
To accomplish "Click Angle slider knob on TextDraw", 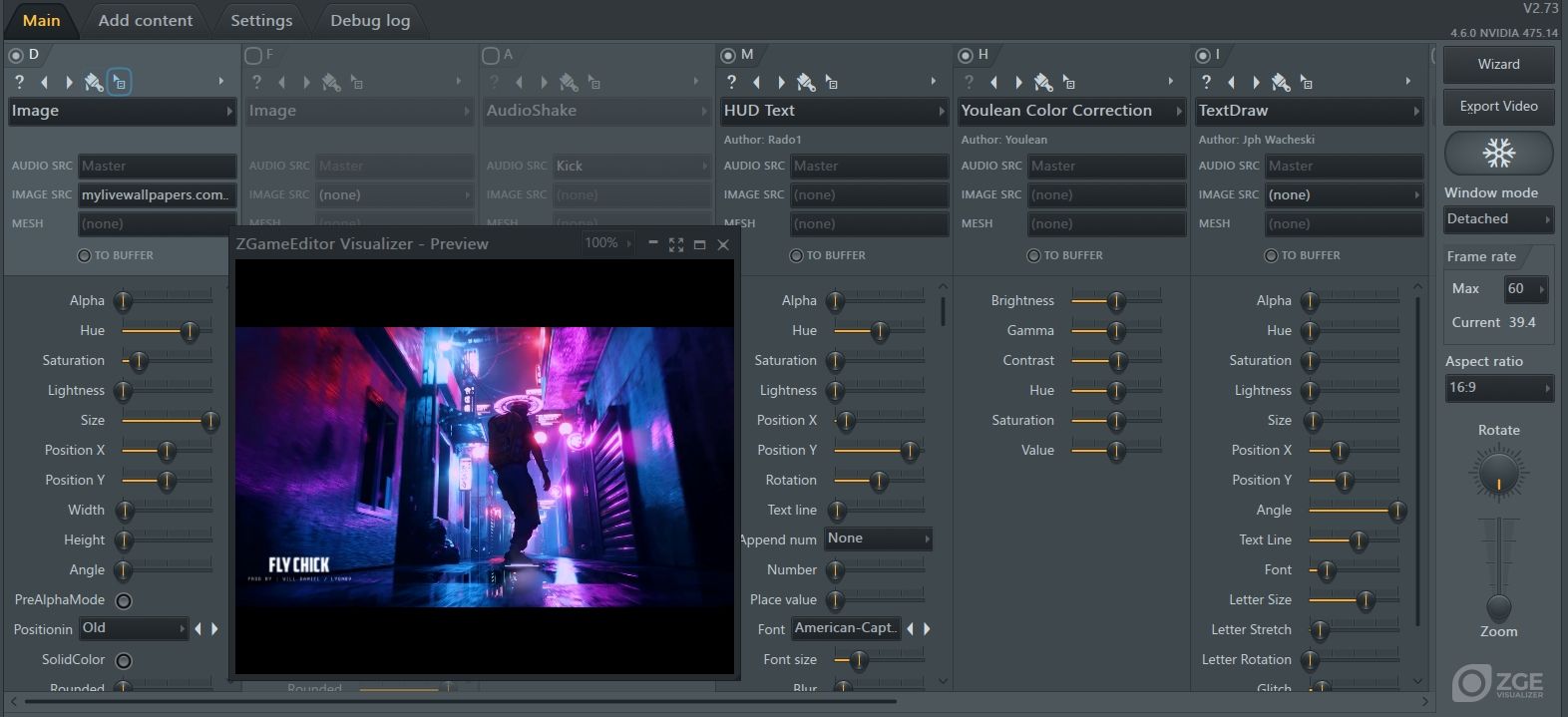I will pyautogui.click(x=1396, y=511).
